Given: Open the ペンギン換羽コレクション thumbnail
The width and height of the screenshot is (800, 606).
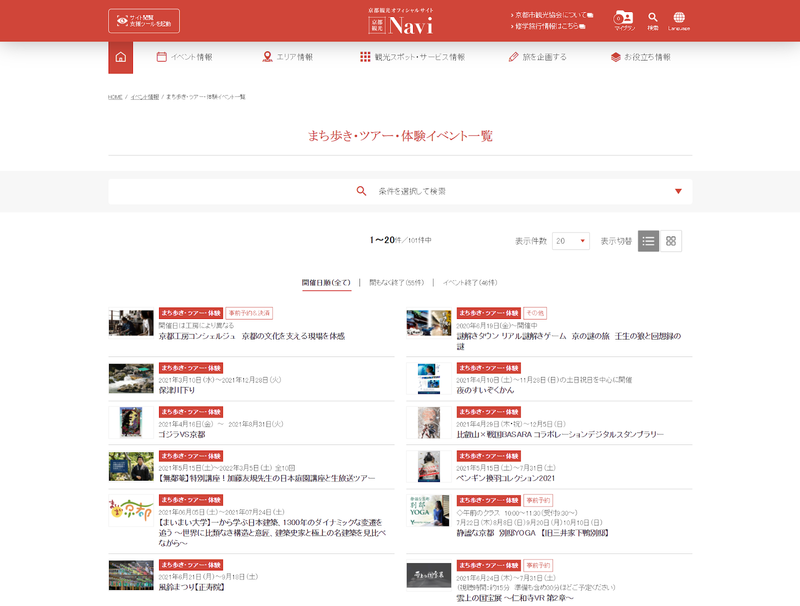Looking at the screenshot, I should [x=429, y=467].
